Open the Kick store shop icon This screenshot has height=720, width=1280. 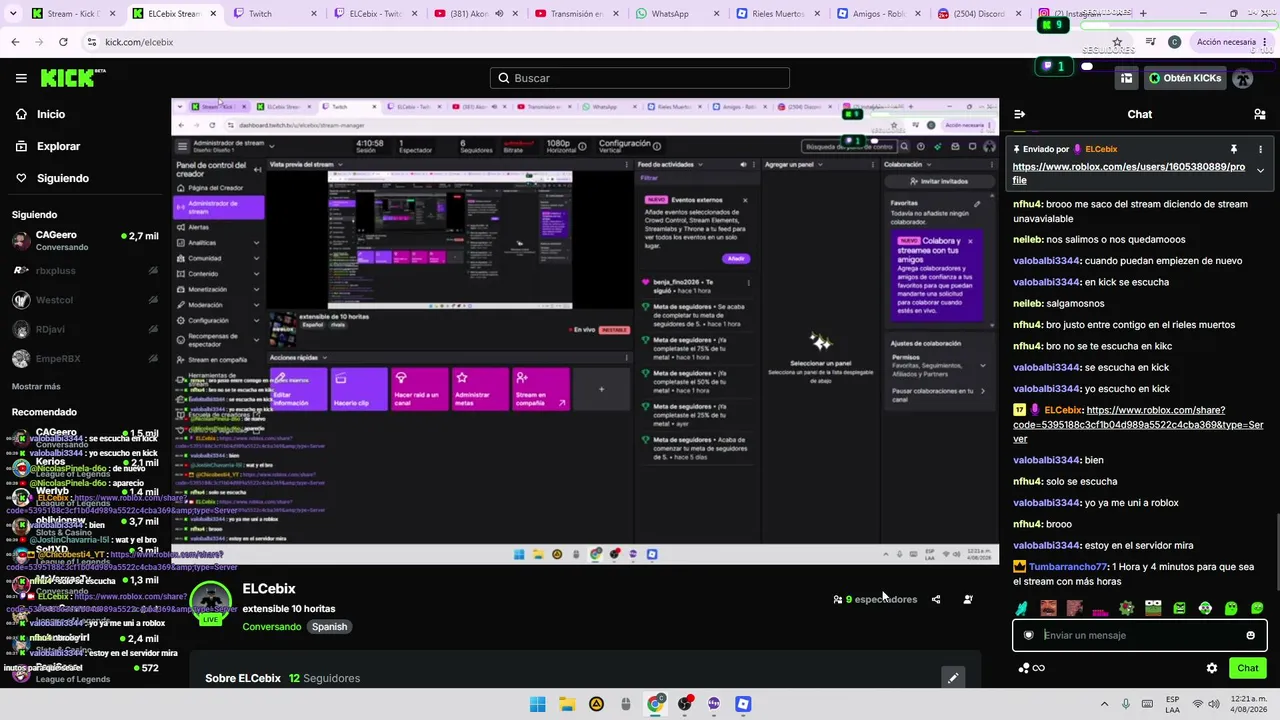(x=1126, y=78)
